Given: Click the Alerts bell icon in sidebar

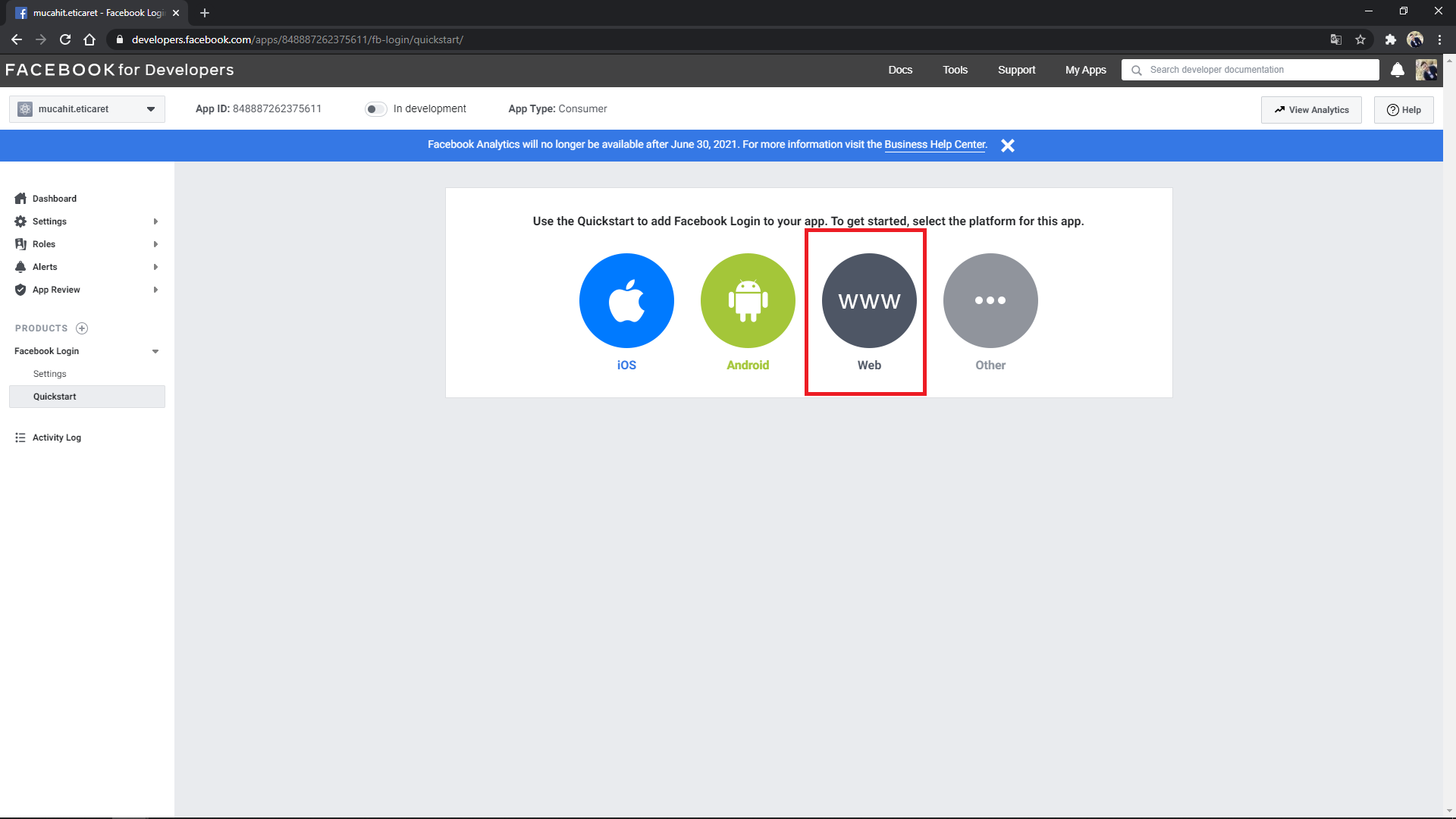Looking at the screenshot, I should pyautogui.click(x=20, y=267).
